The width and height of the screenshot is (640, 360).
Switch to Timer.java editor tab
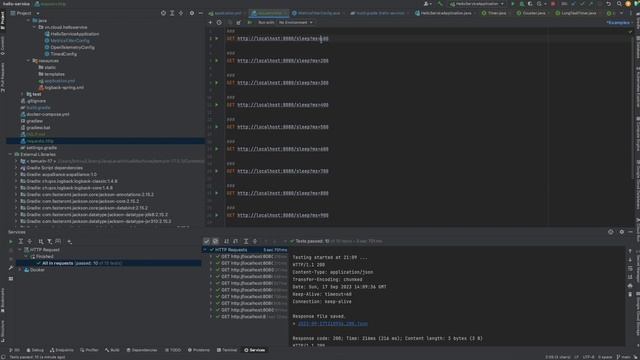coord(494,13)
